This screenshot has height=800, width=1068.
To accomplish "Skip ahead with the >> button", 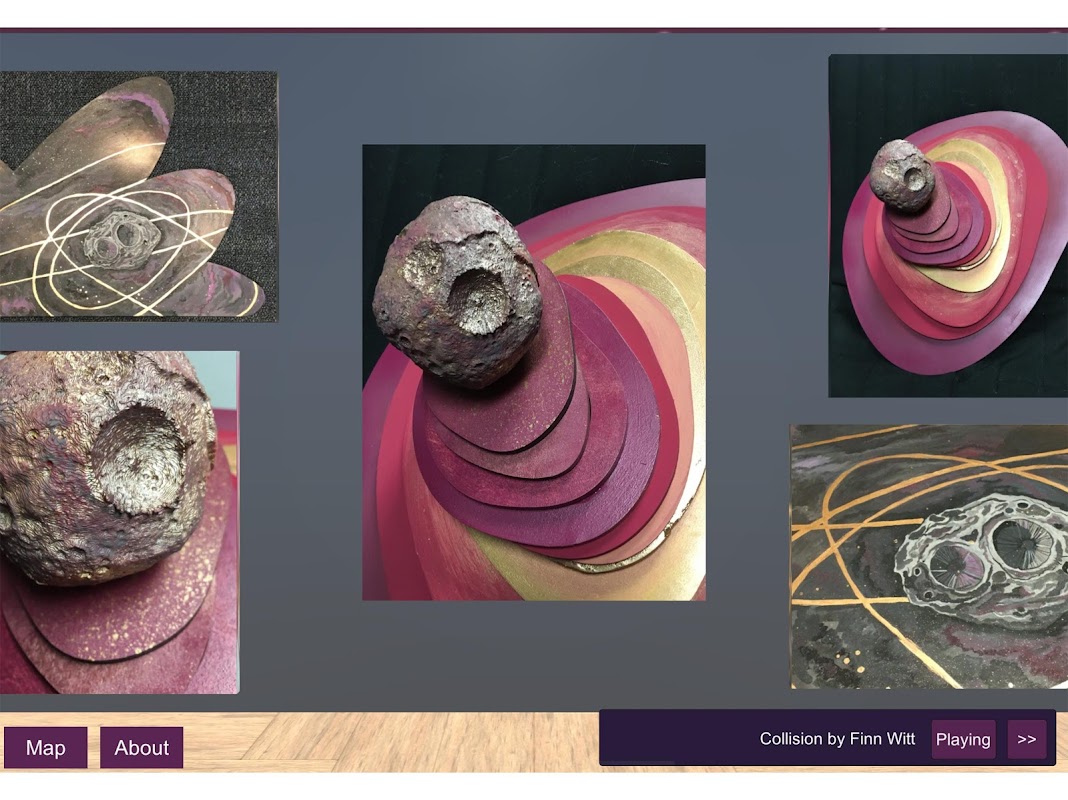I will click(x=1026, y=739).
